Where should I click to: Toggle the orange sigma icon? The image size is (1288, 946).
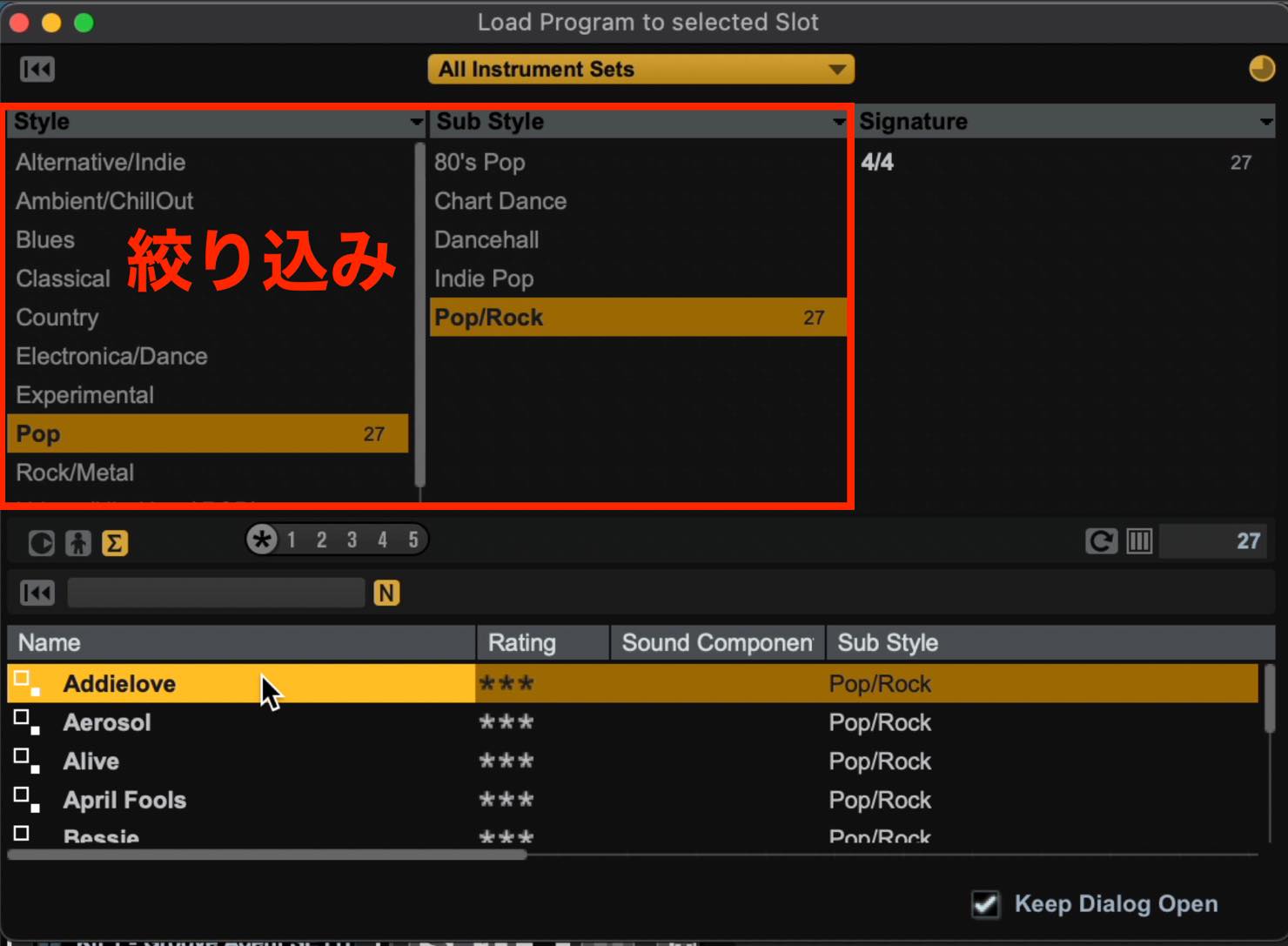tap(115, 543)
